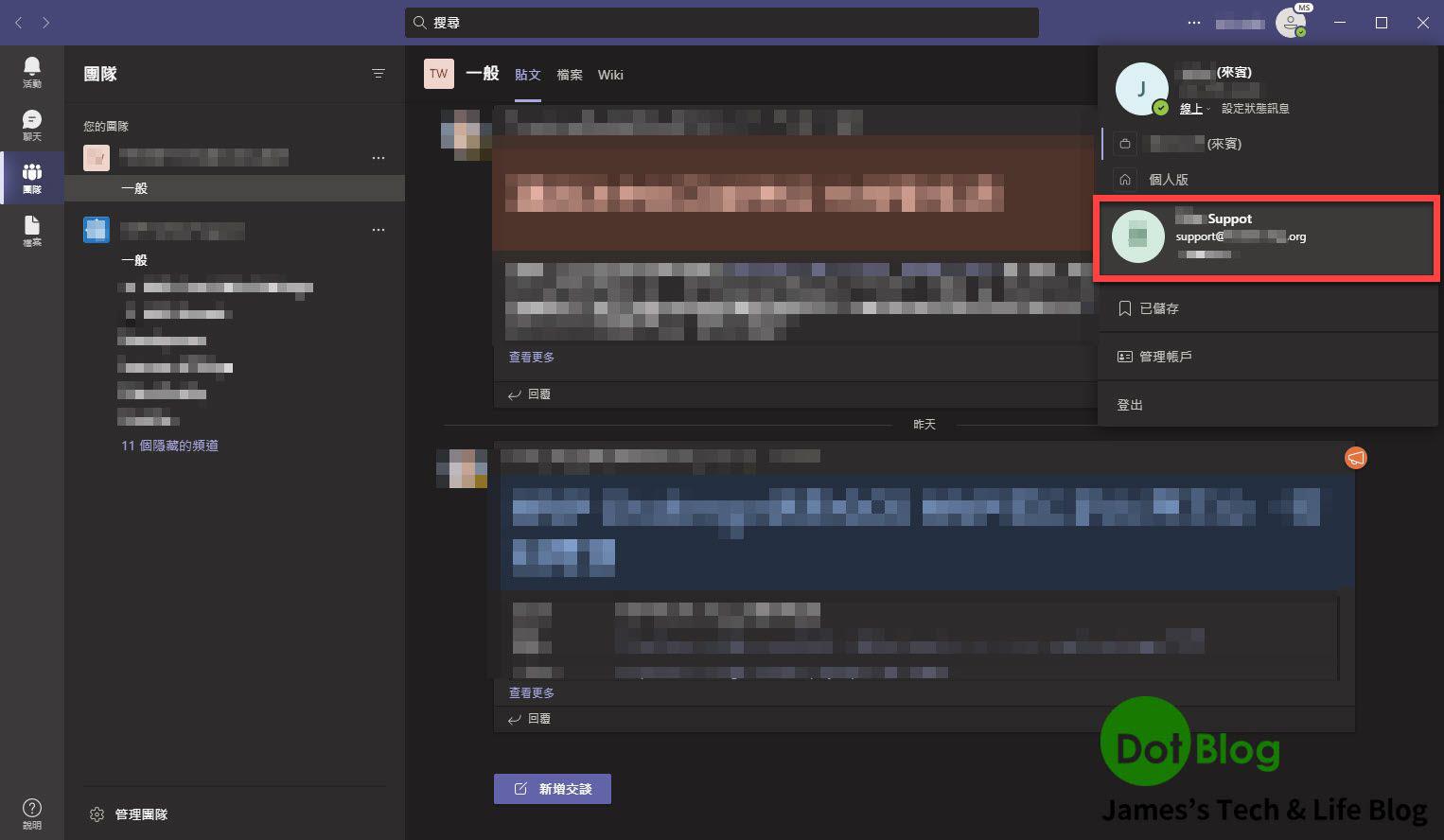Screen dimensions: 1444x840
Task: Open more options for second team
Action: pyautogui.click(x=379, y=230)
